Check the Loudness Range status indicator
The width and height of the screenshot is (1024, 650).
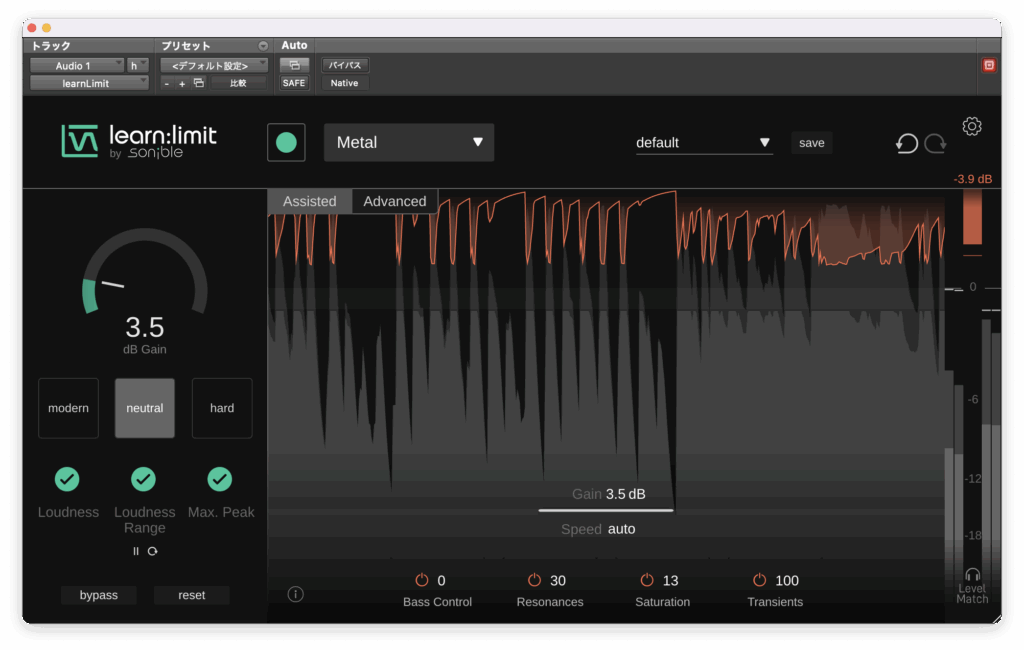(x=144, y=479)
